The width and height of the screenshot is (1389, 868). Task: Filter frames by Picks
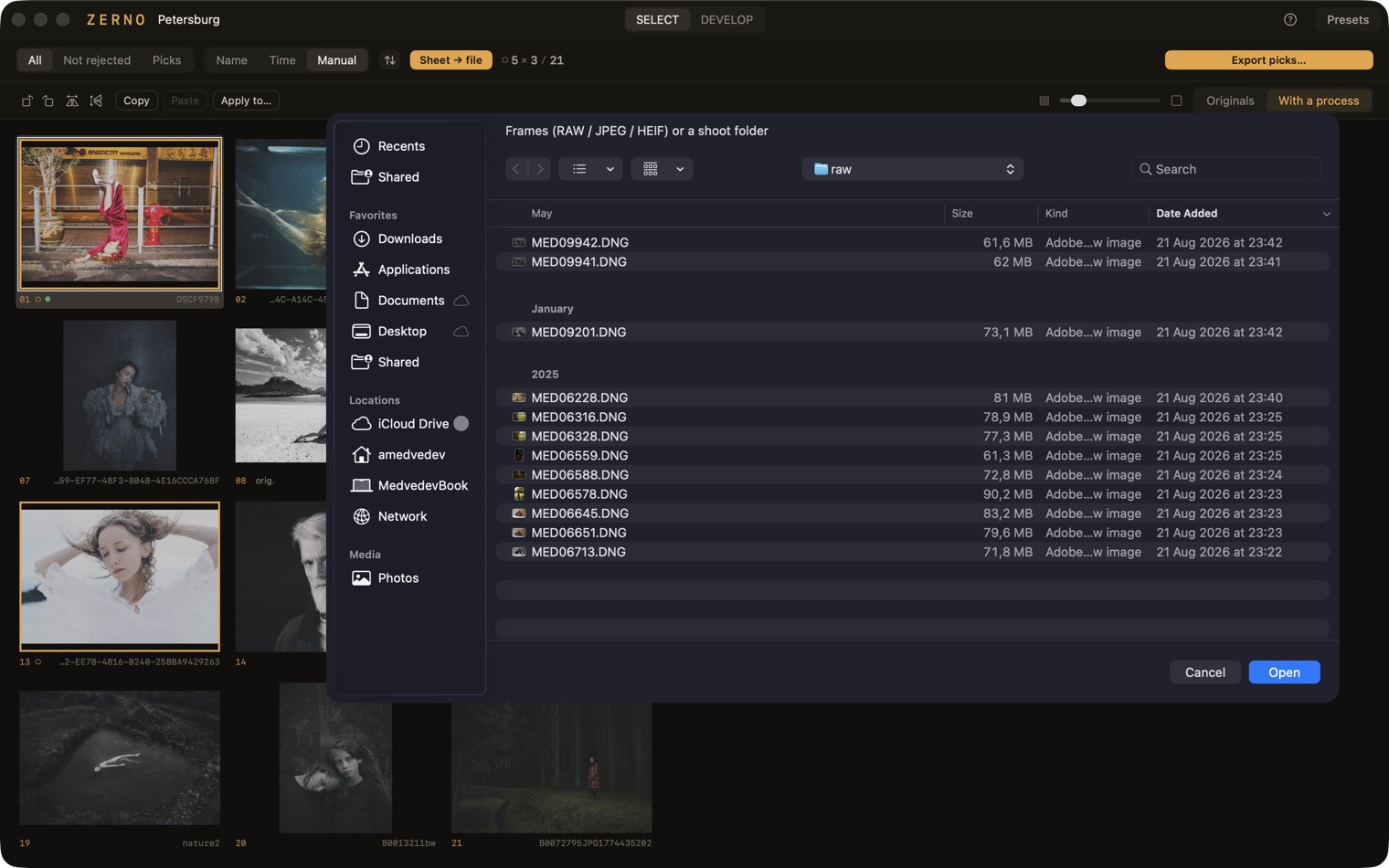point(166,60)
